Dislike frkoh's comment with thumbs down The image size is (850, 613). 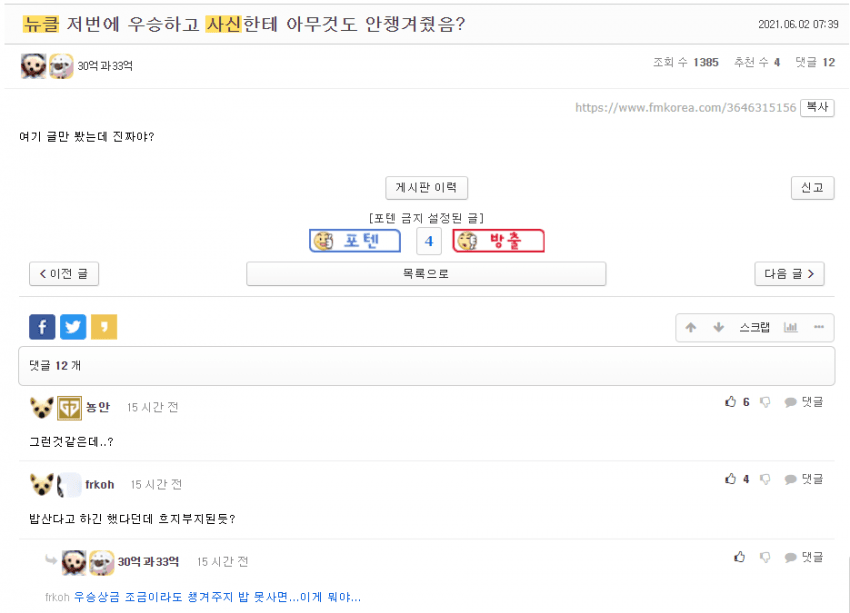tap(765, 479)
